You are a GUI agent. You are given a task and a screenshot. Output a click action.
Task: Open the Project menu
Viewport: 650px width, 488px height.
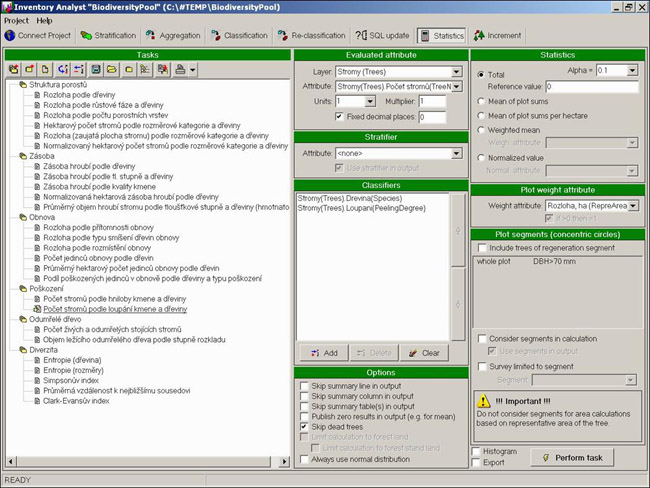(17, 20)
